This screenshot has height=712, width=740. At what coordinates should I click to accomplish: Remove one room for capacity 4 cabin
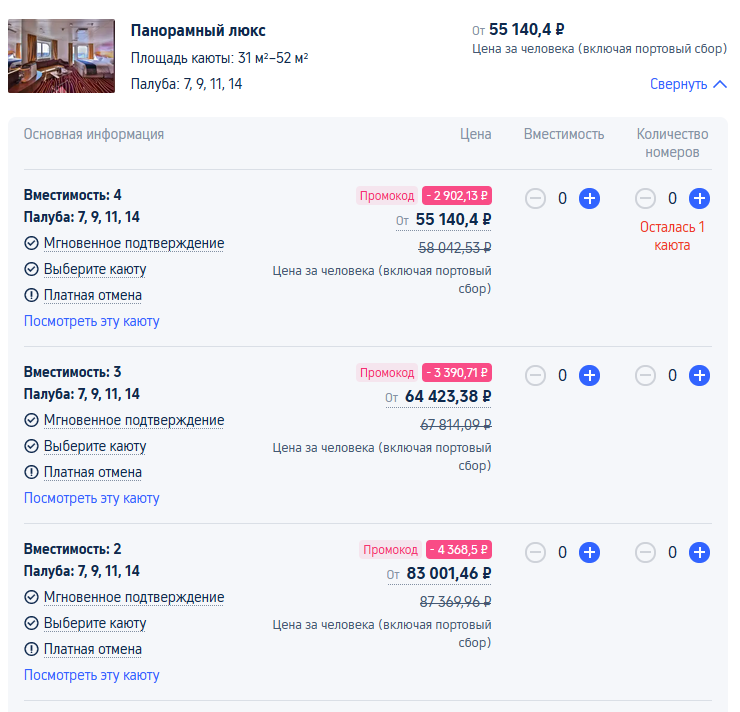[x=645, y=198]
